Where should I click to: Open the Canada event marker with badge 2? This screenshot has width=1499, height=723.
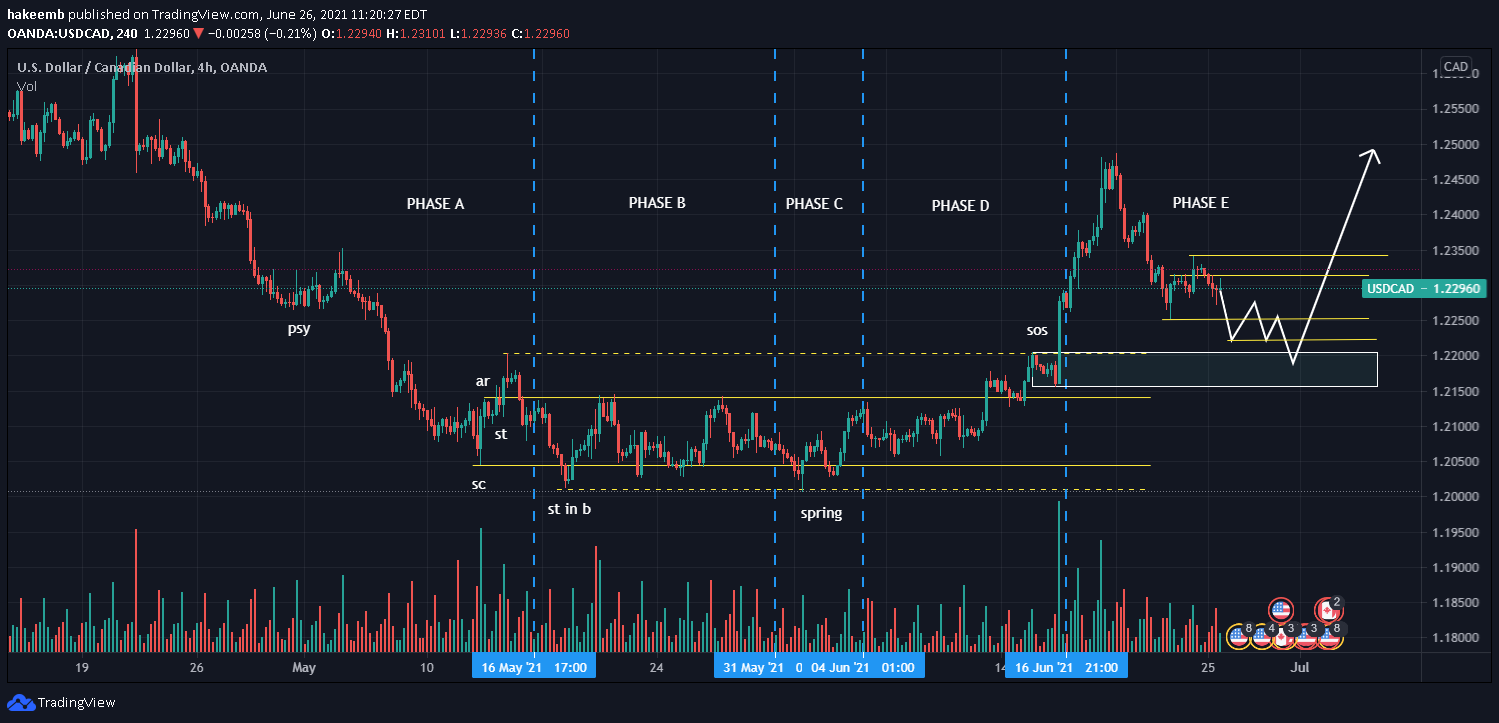point(1328,609)
